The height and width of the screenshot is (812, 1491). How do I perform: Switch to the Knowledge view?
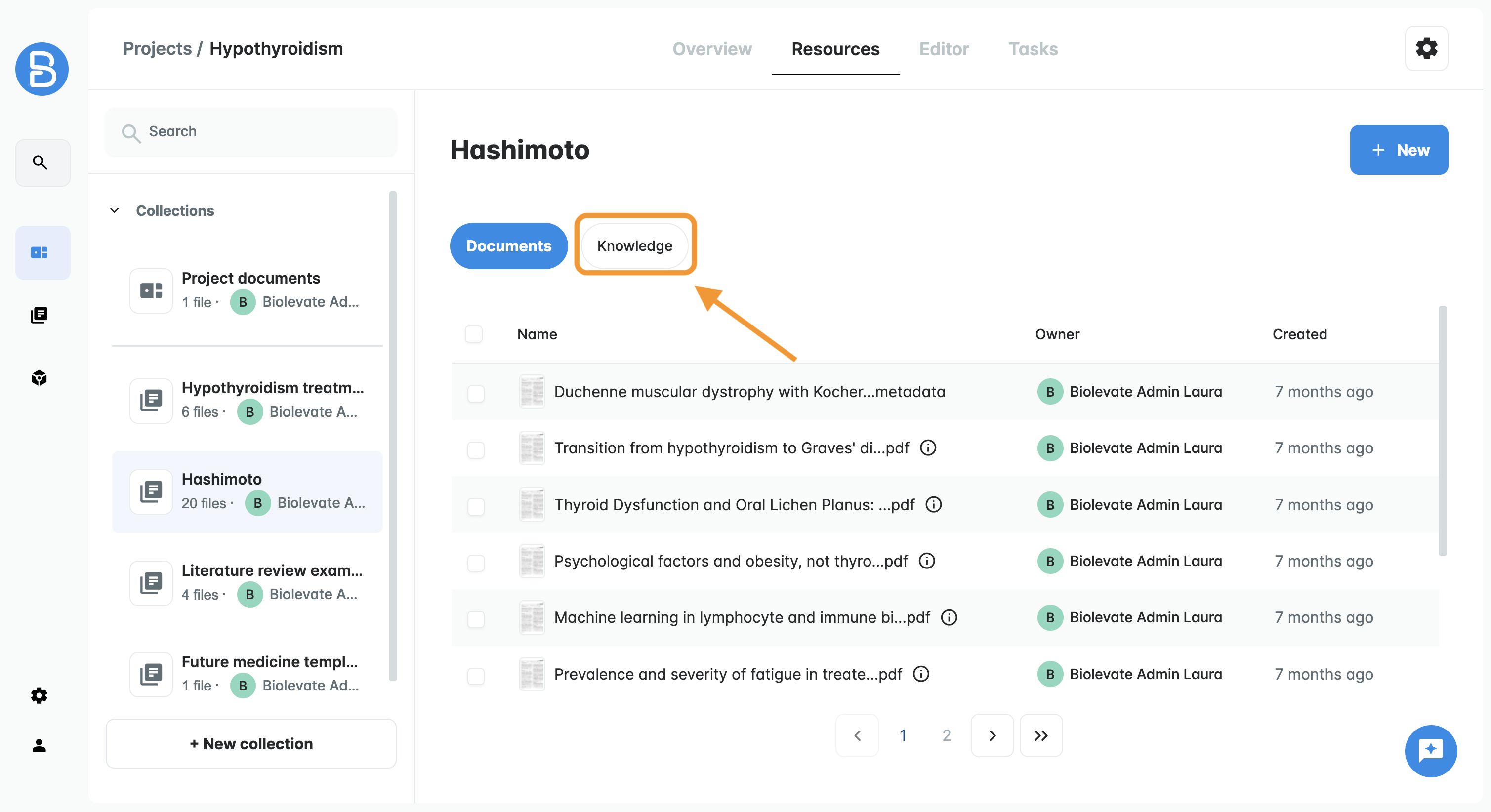coord(634,246)
